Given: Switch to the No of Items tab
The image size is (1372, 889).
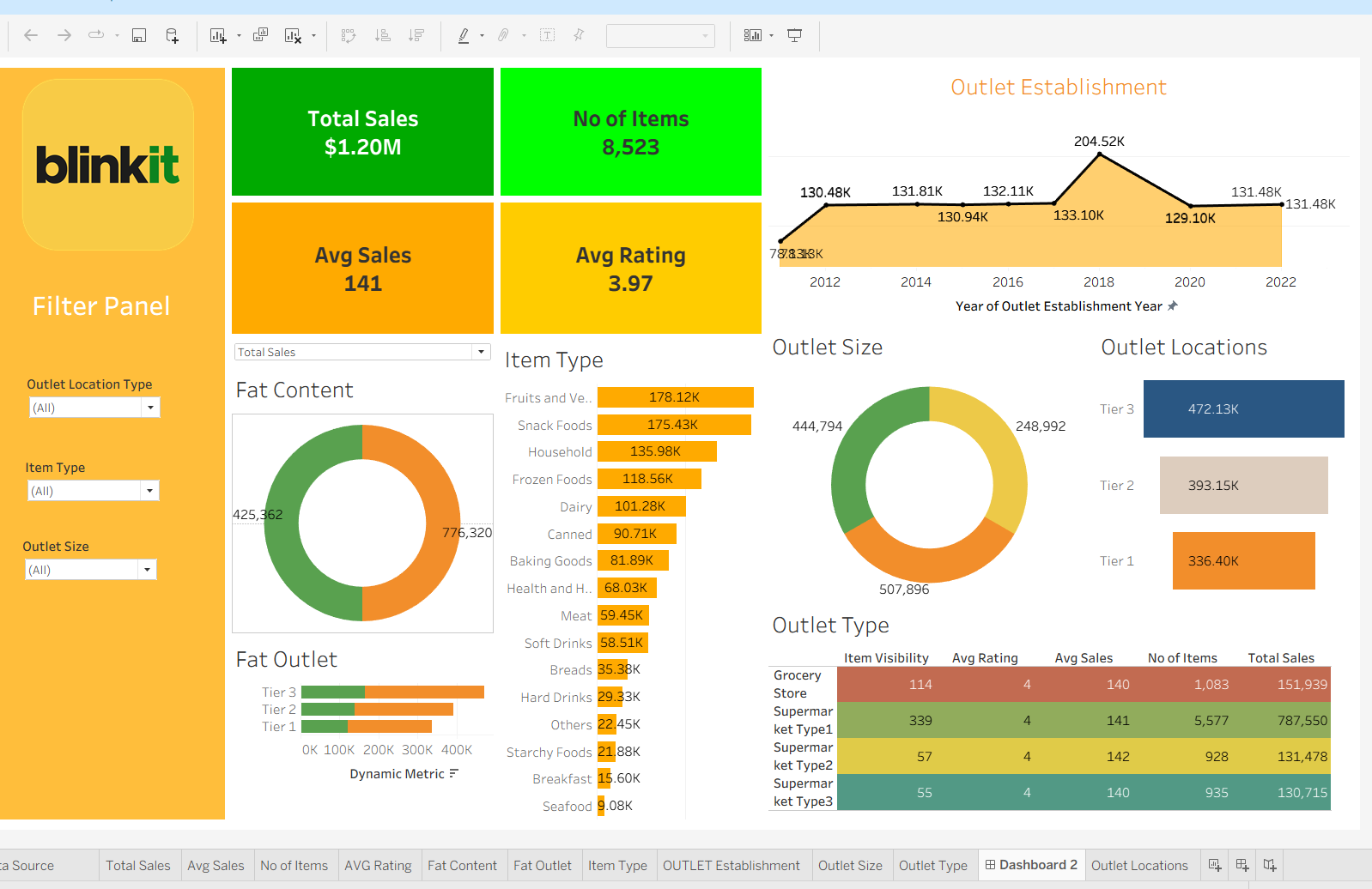Looking at the screenshot, I should pos(294,865).
